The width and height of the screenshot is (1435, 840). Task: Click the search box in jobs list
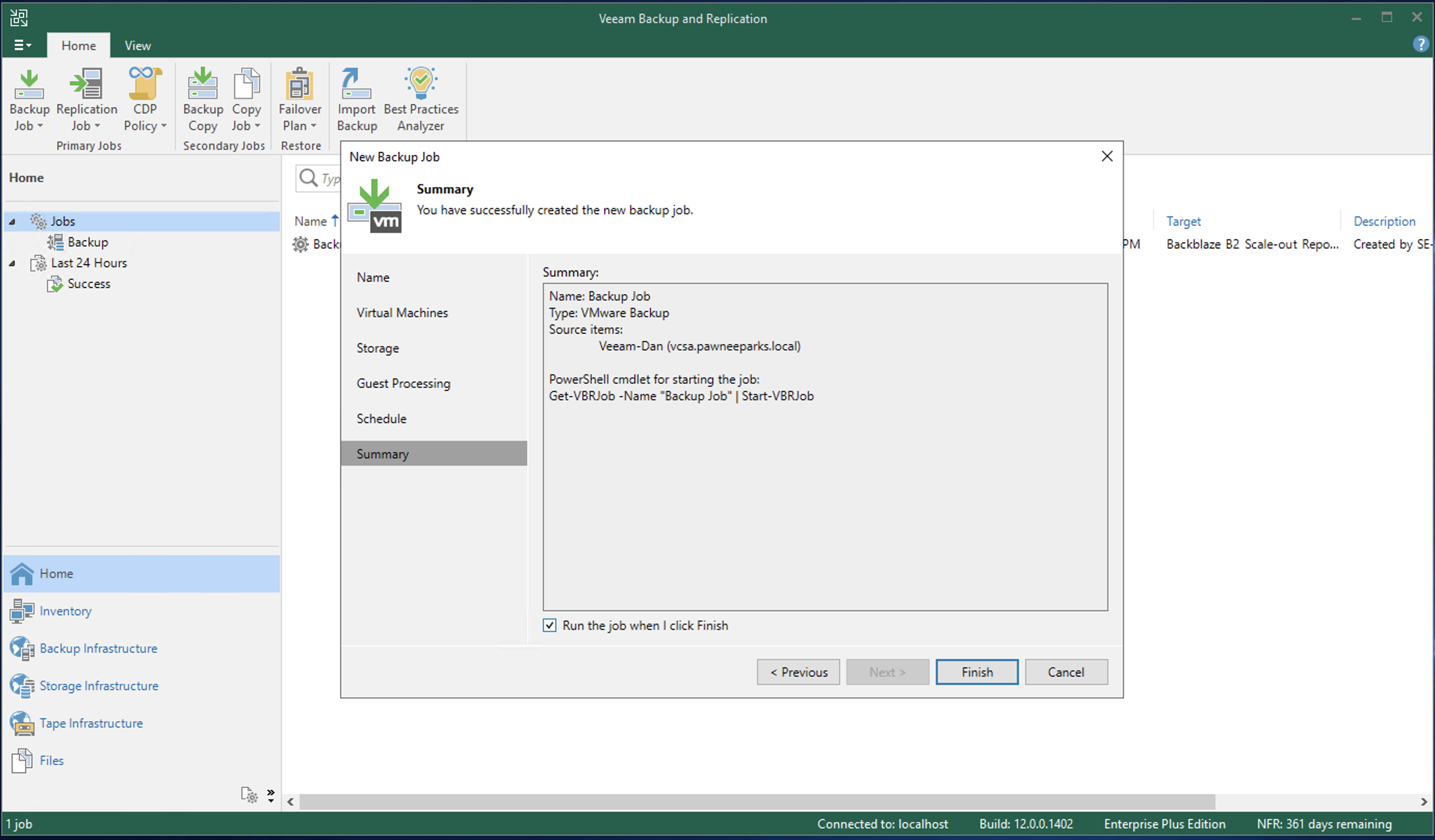click(319, 178)
